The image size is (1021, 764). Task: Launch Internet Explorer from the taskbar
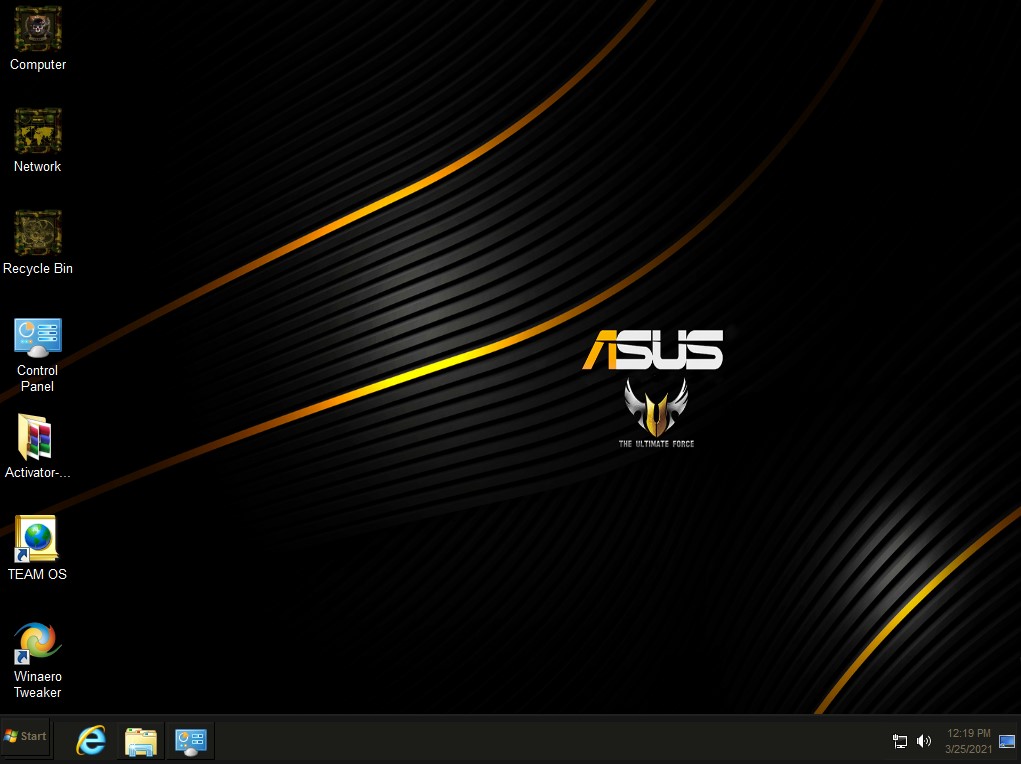tap(91, 741)
